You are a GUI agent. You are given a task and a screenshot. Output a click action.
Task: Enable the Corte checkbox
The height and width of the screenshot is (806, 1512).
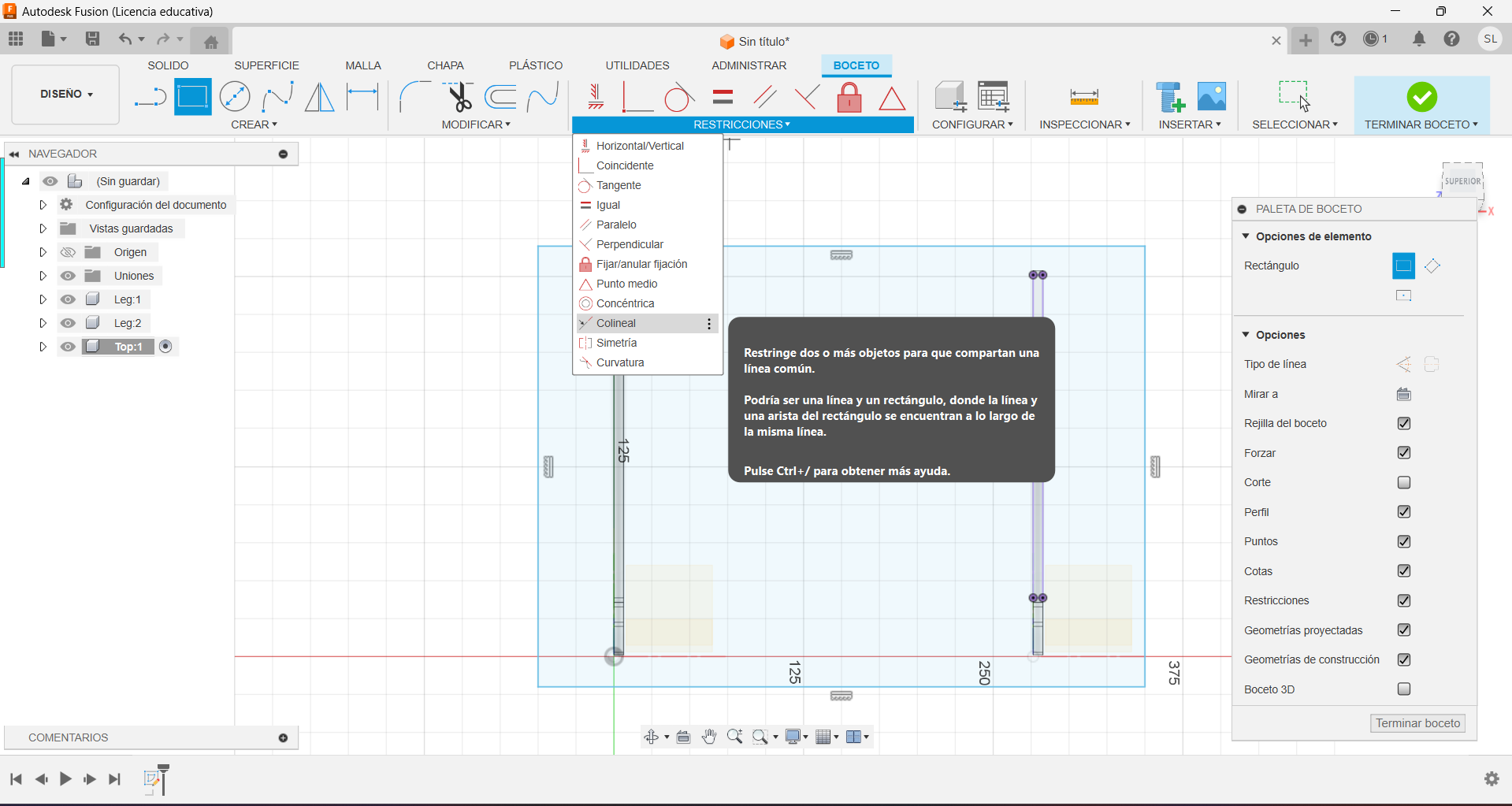coord(1403,482)
